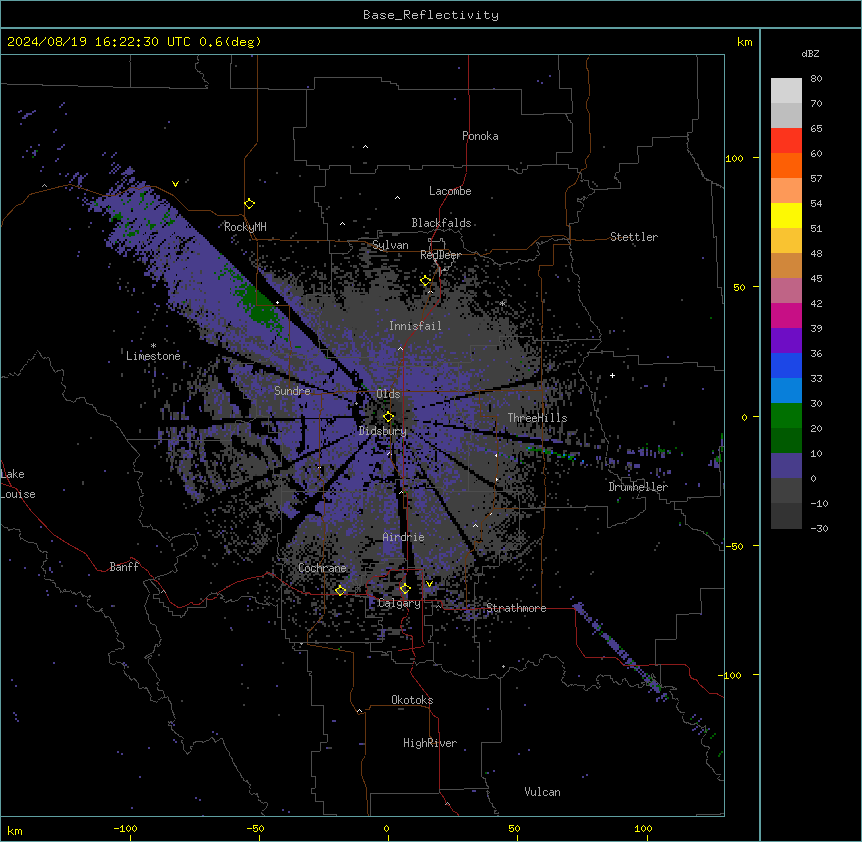The width and height of the screenshot is (862, 842).
Task: Click the Banff town label
Action: [124, 567]
